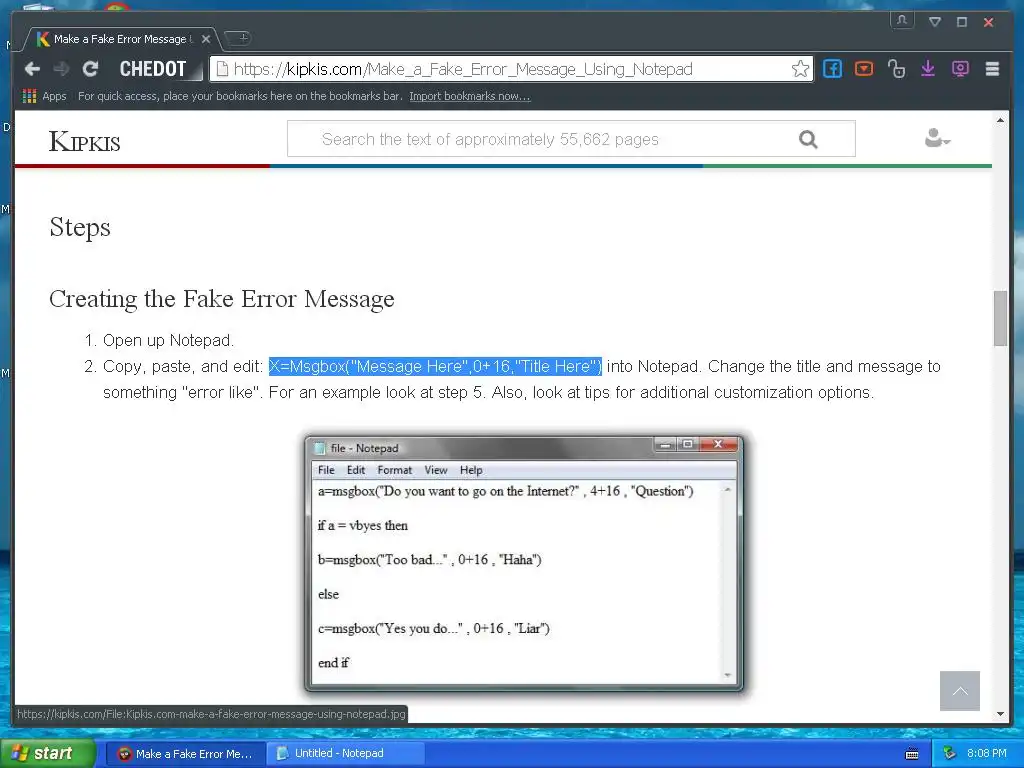Click the Creating the Fake Error Message heading
This screenshot has width=1024, height=768.
click(222, 299)
